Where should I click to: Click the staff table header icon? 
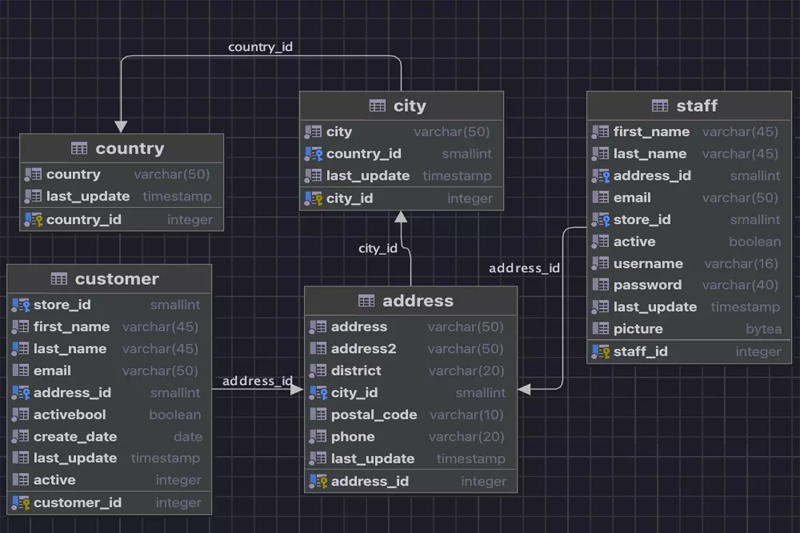pos(660,106)
